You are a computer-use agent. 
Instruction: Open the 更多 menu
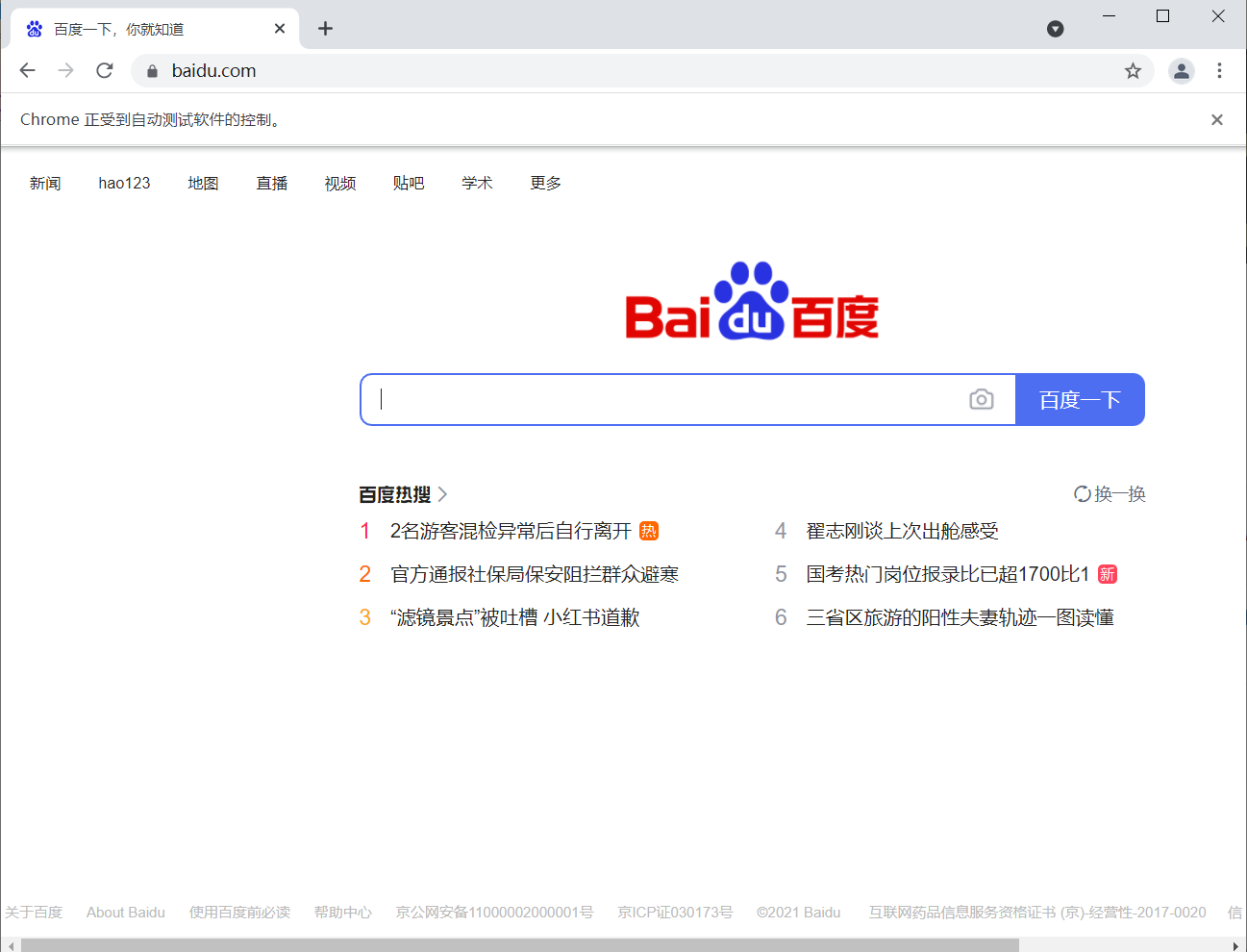click(546, 183)
